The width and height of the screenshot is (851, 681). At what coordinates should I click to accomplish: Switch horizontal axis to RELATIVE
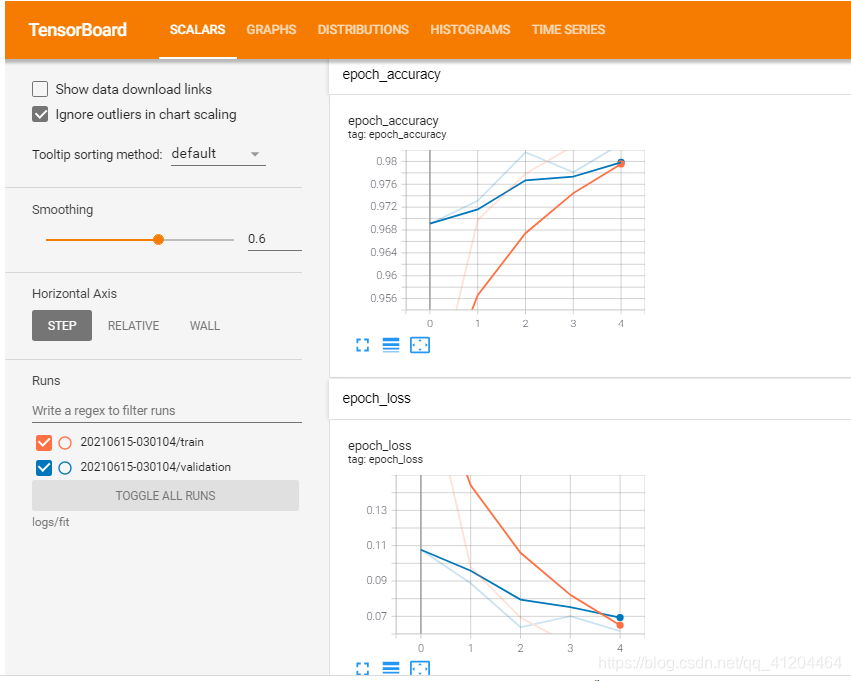click(133, 325)
